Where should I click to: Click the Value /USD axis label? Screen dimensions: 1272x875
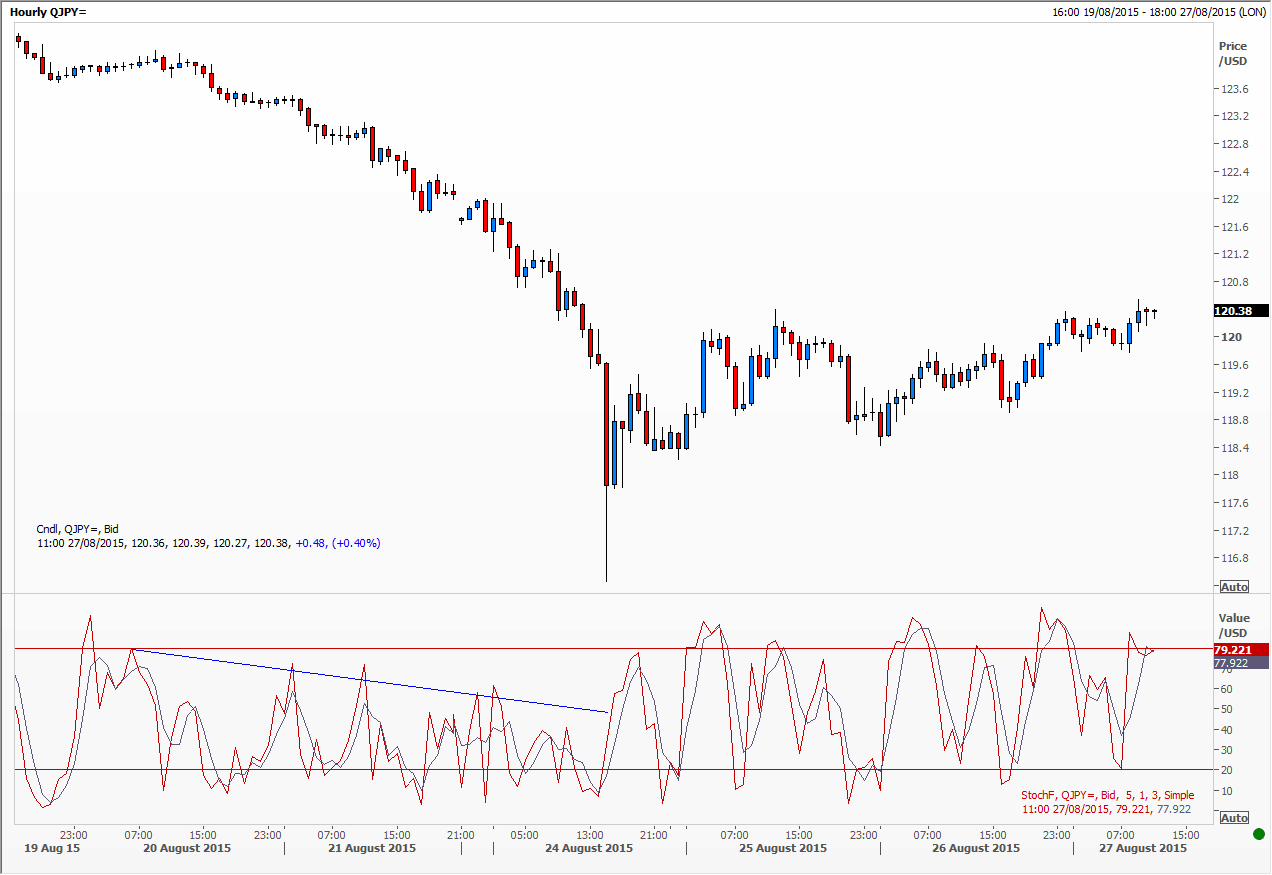pos(1232,625)
